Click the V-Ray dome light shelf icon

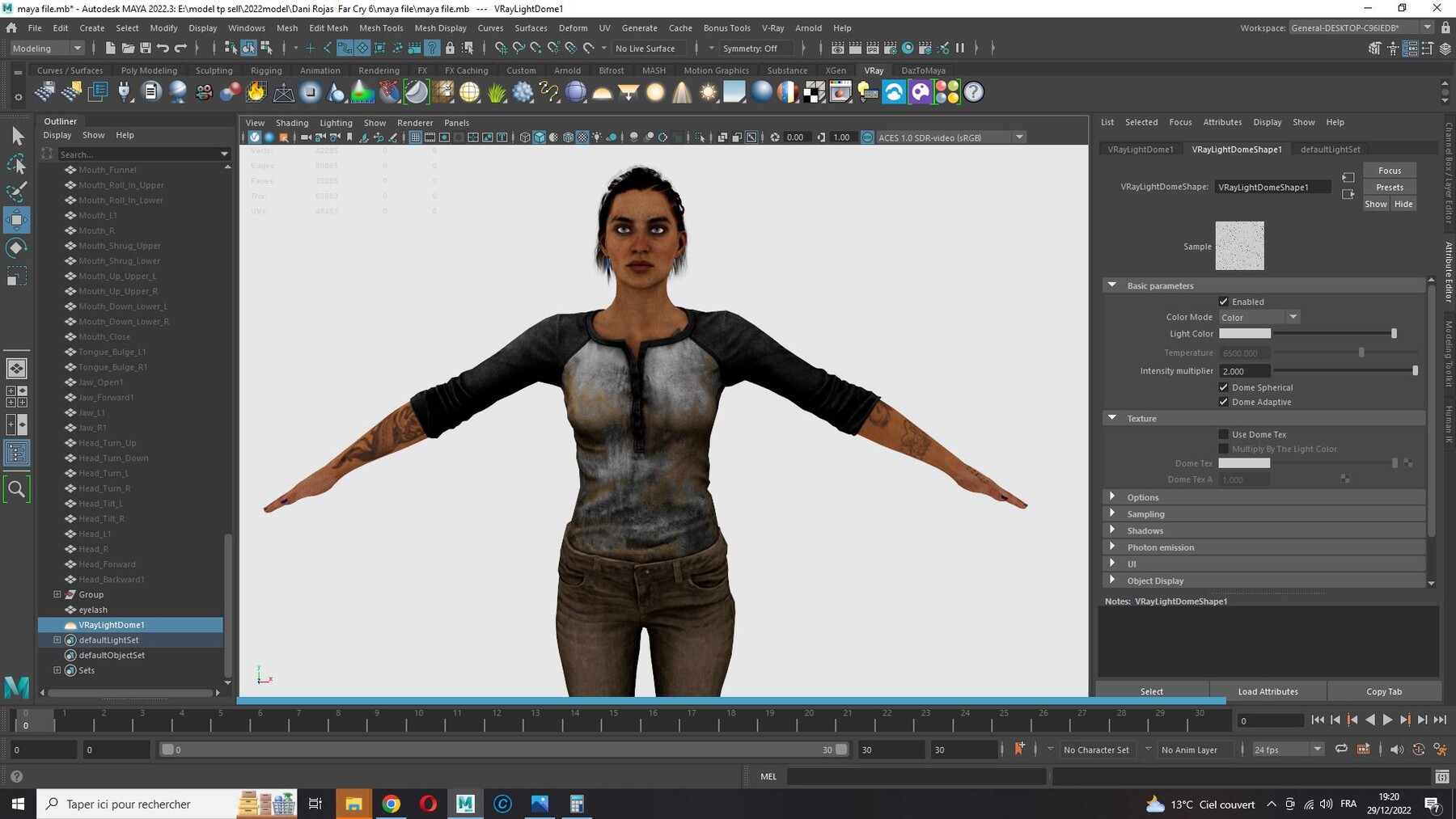pos(602,92)
